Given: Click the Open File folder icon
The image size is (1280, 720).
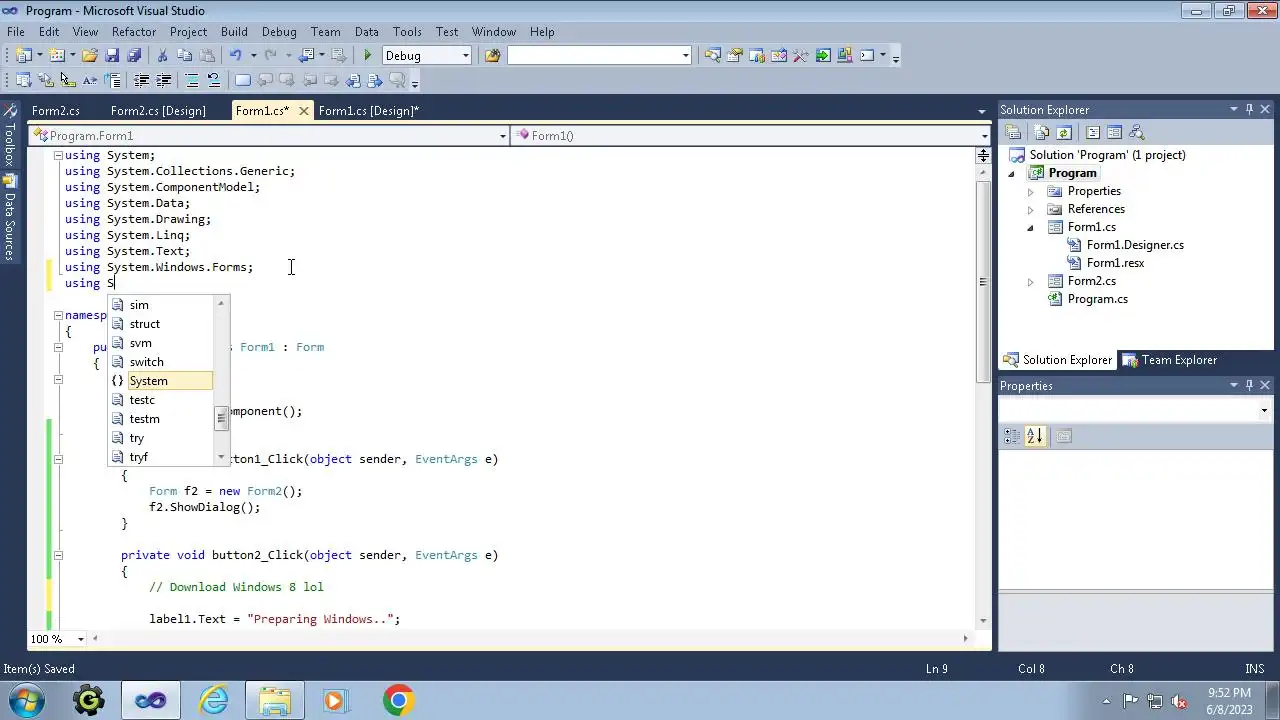Looking at the screenshot, I should click(89, 55).
